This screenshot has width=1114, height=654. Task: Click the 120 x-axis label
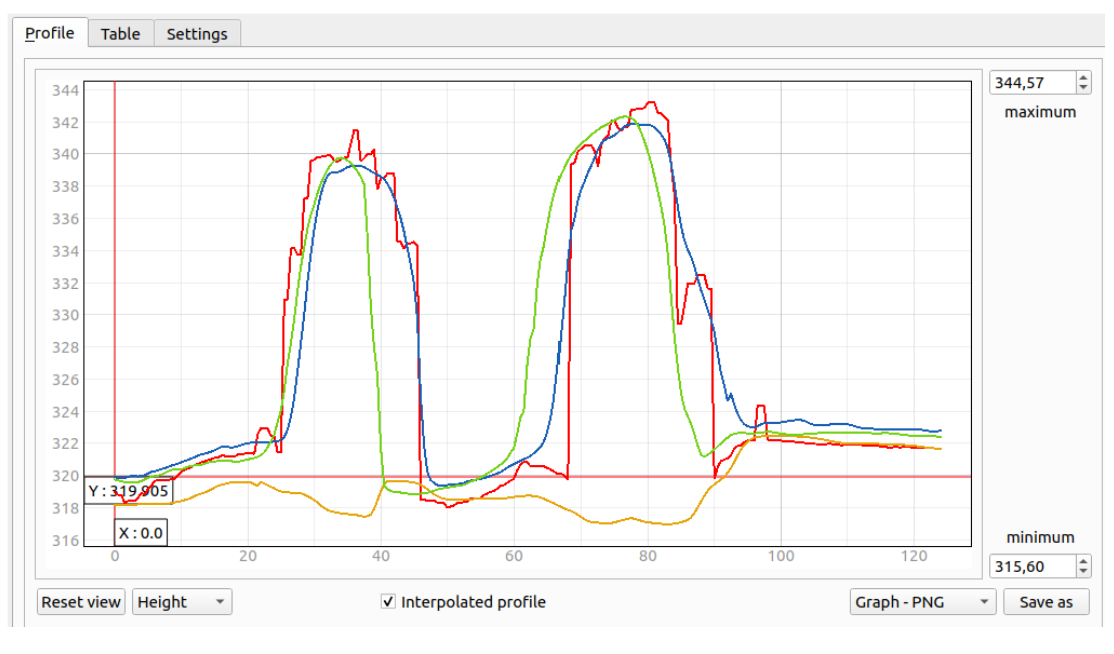click(914, 557)
